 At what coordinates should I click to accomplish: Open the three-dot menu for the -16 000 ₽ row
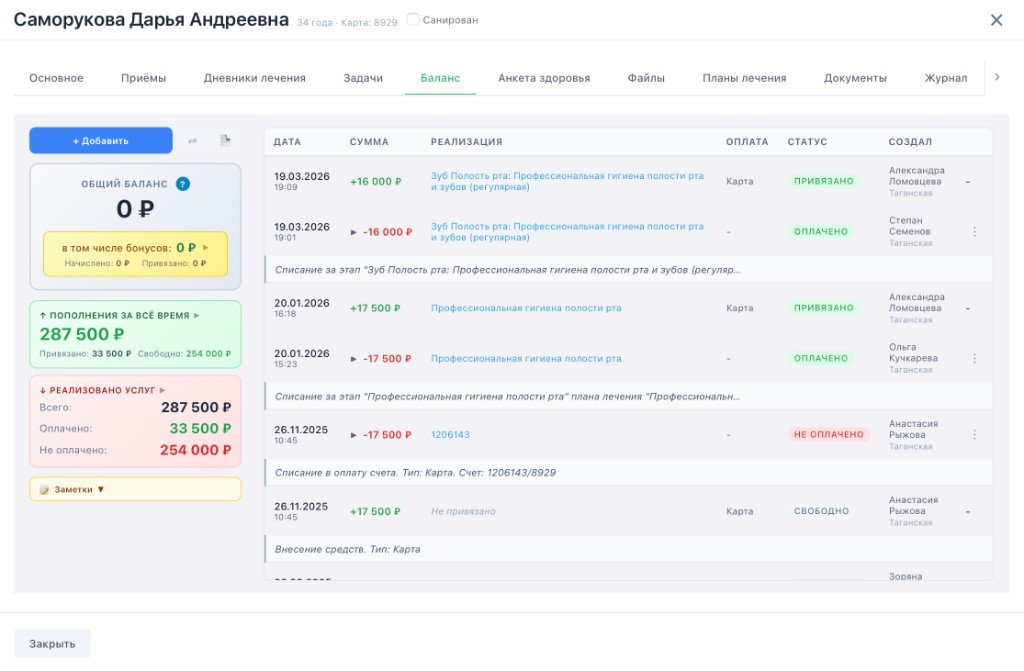(x=974, y=232)
